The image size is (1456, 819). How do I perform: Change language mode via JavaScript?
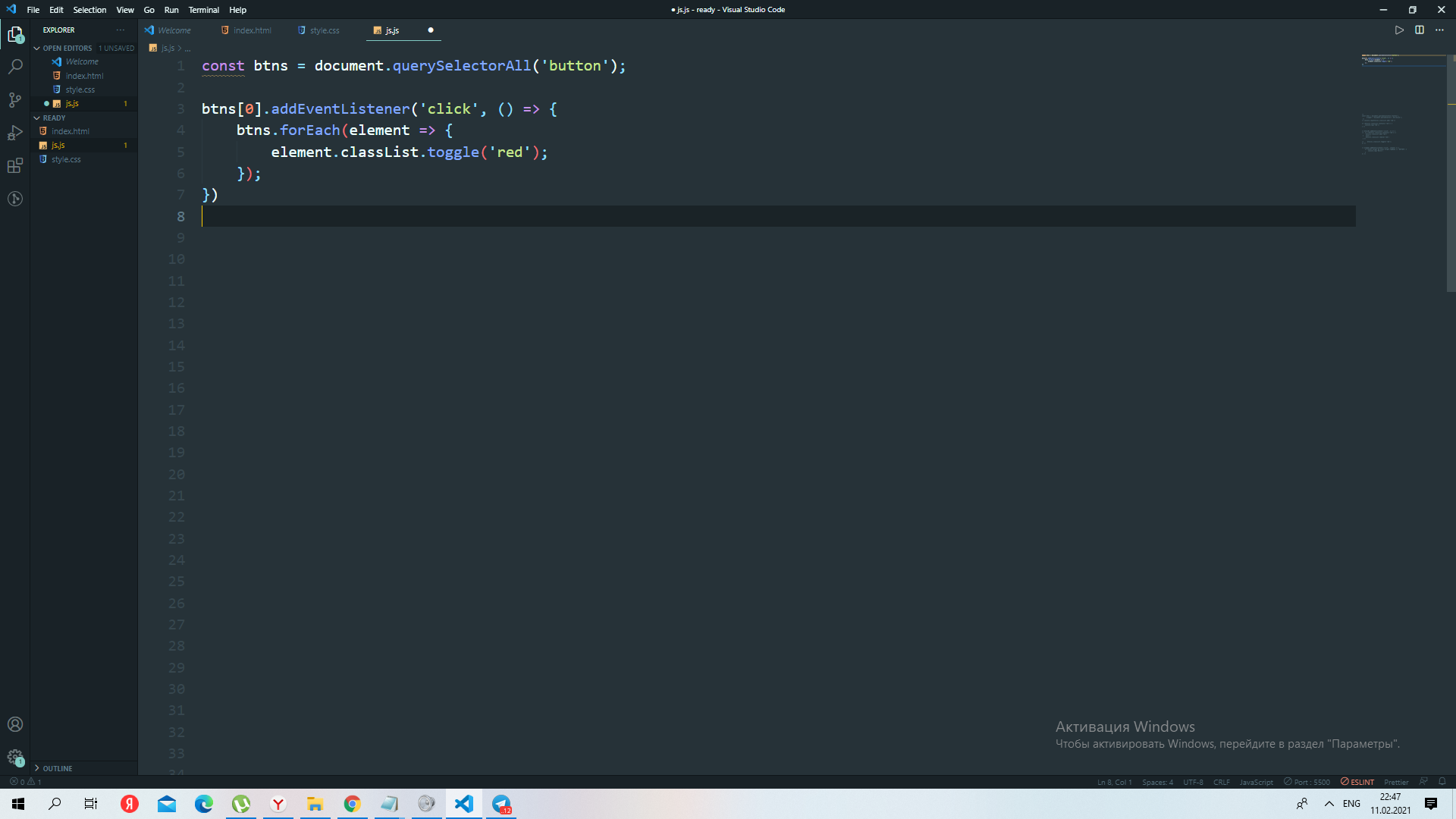point(1256,782)
